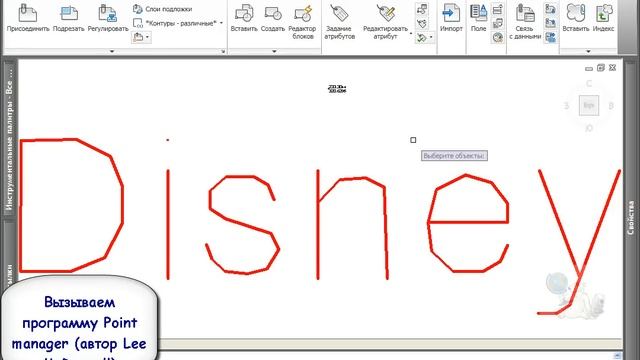
Task: Select the red letter D polyline
Action: 20,204
